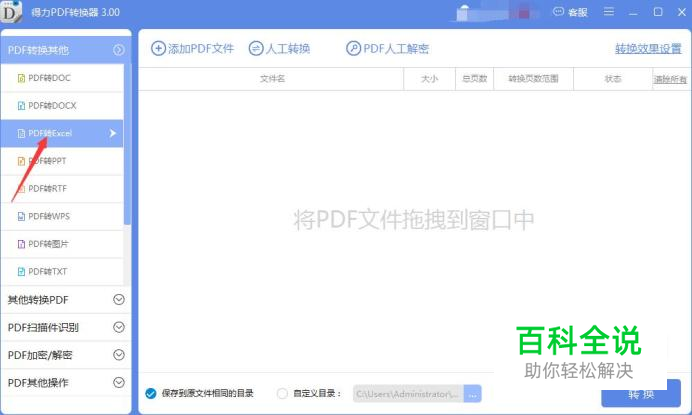Click the PDF人工解密 key icon
This screenshot has width=692, height=415.
coord(354,48)
